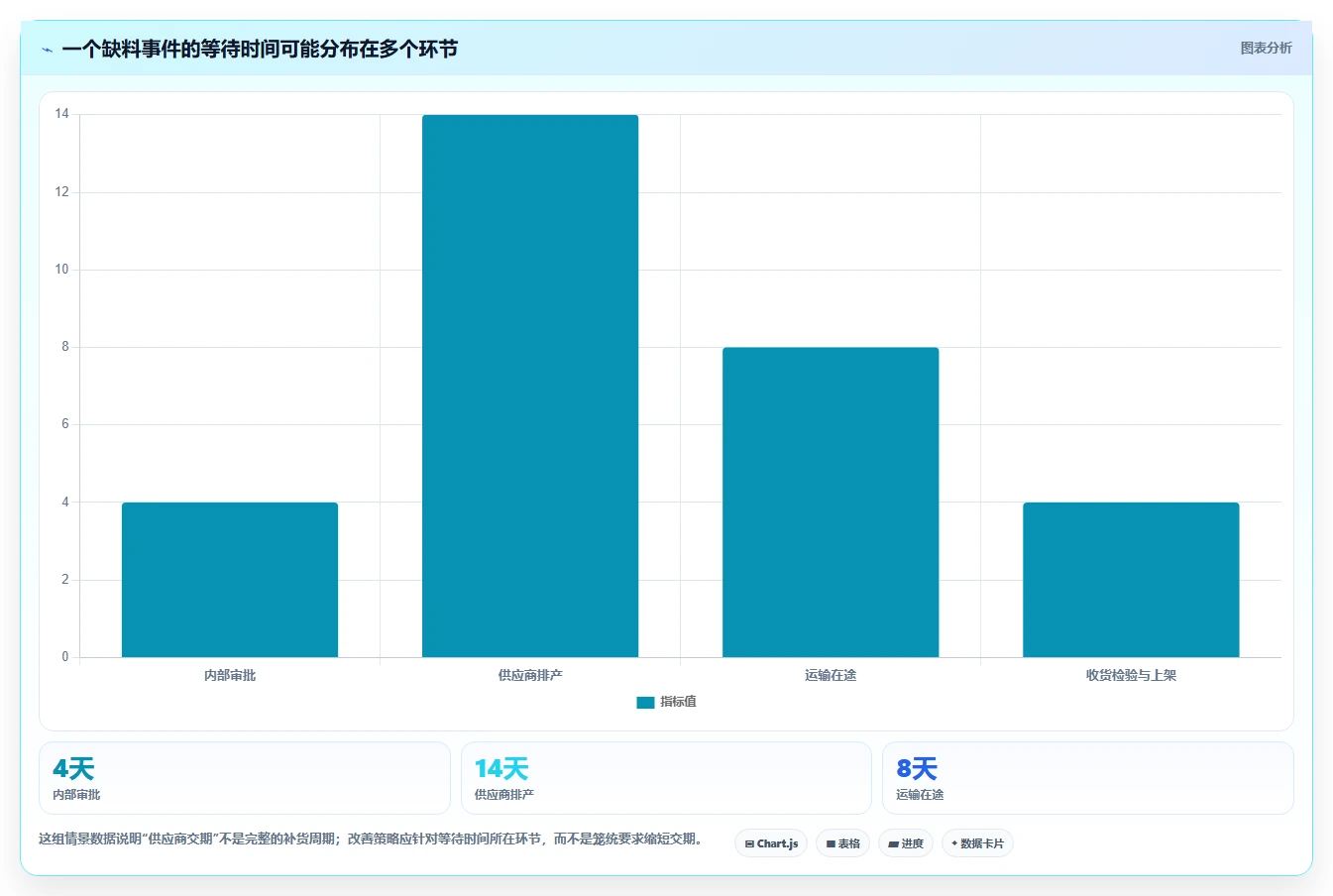Open the 14天 供应商排产 data card

tap(666, 778)
